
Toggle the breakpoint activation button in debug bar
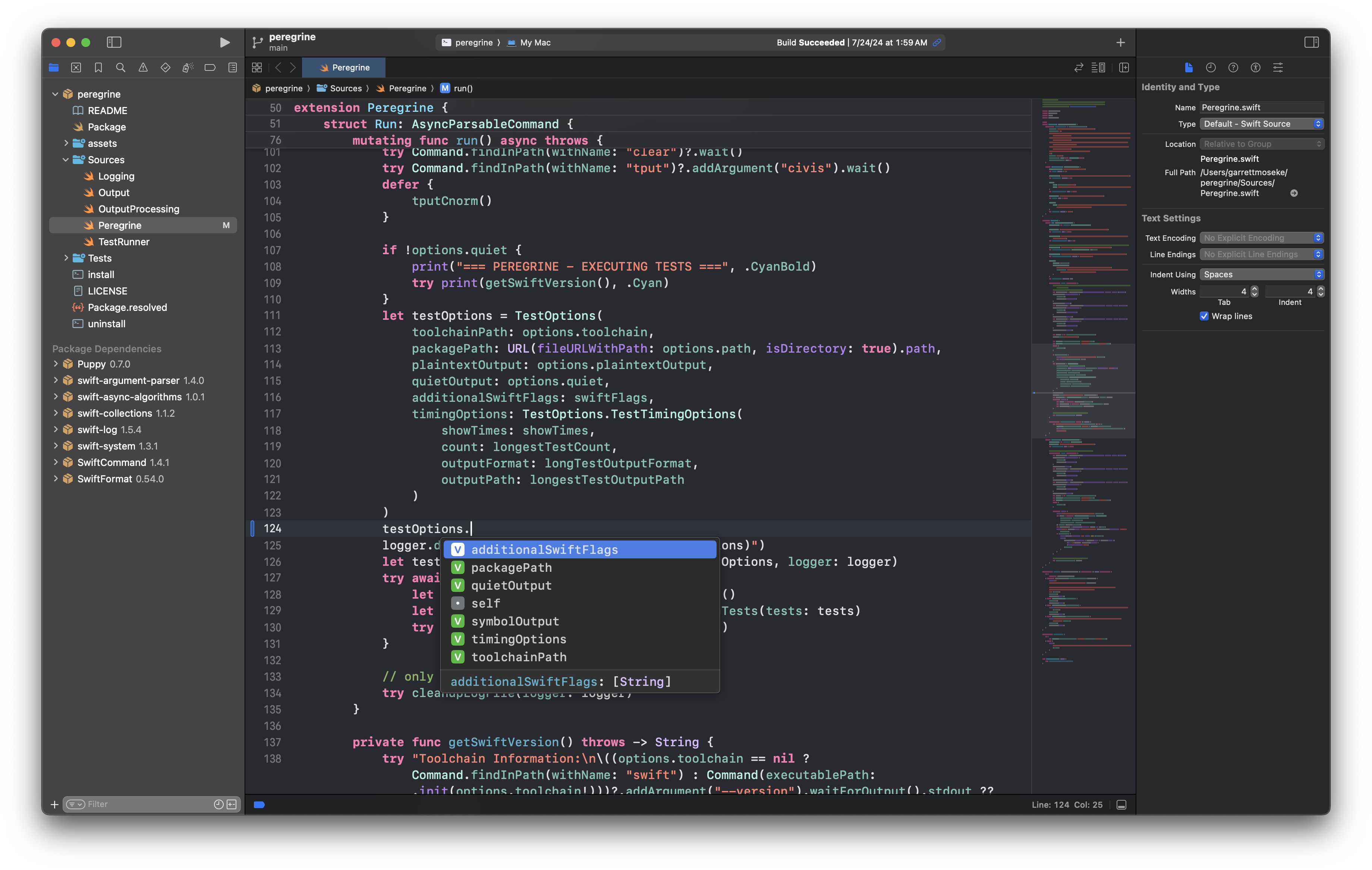tap(260, 804)
